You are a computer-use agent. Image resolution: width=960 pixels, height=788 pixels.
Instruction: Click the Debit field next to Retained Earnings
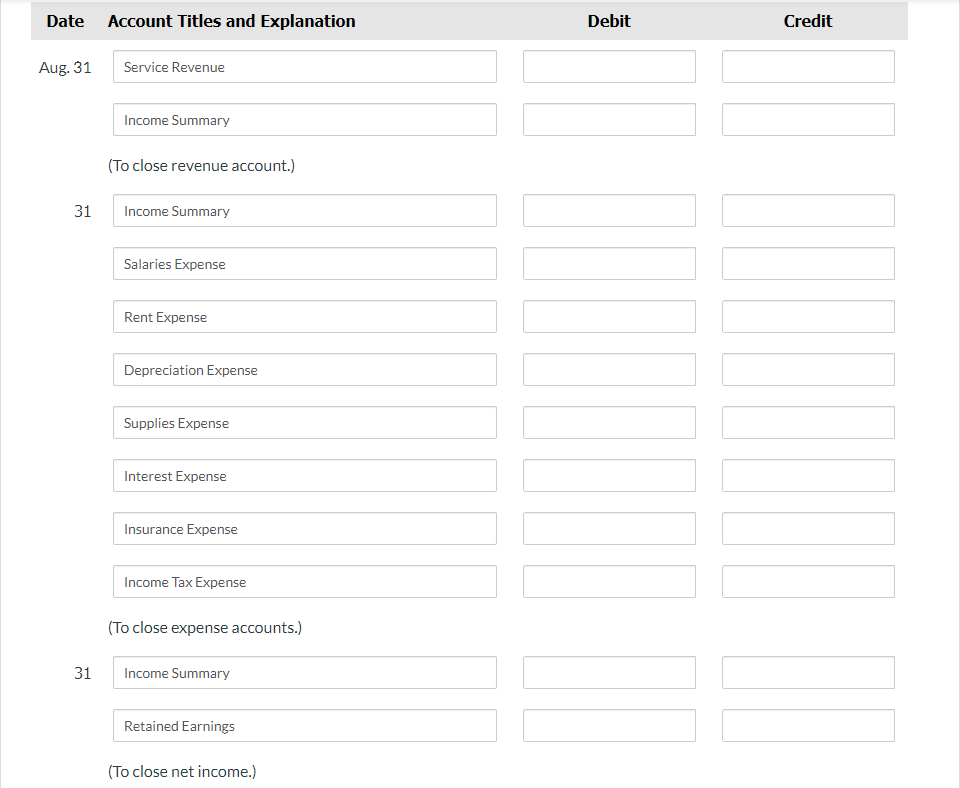coord(608,725)
